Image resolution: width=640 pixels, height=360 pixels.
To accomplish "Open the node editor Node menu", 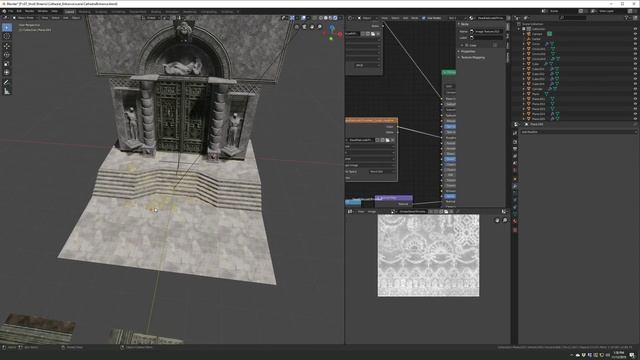I will coord(415,18).
